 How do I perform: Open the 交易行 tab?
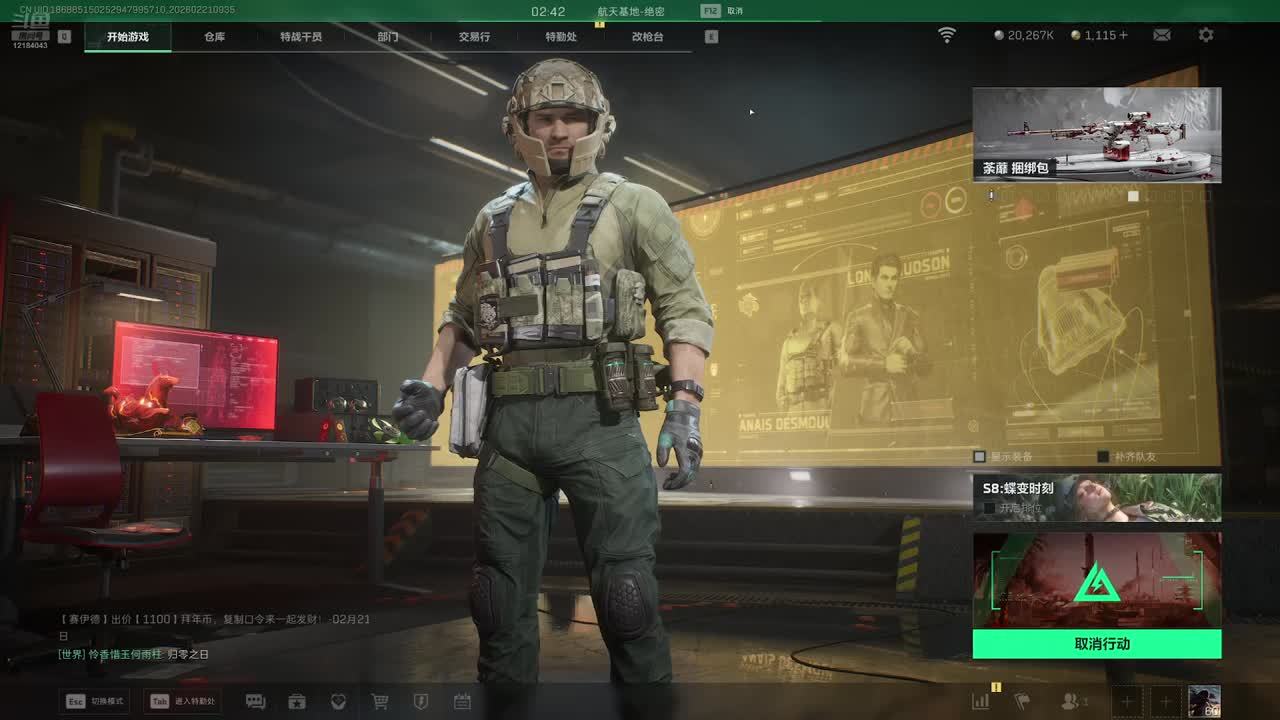tap(474, 37)
